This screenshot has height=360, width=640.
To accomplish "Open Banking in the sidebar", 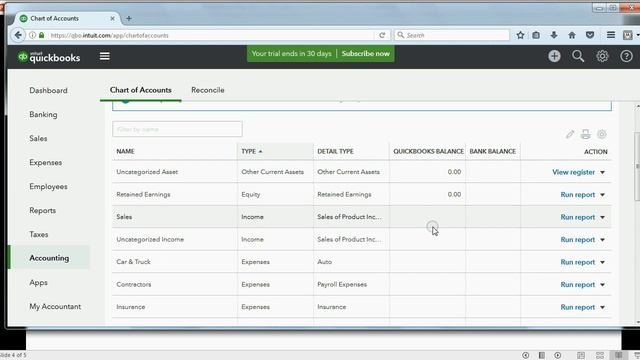I will click(x=43, y=114).
